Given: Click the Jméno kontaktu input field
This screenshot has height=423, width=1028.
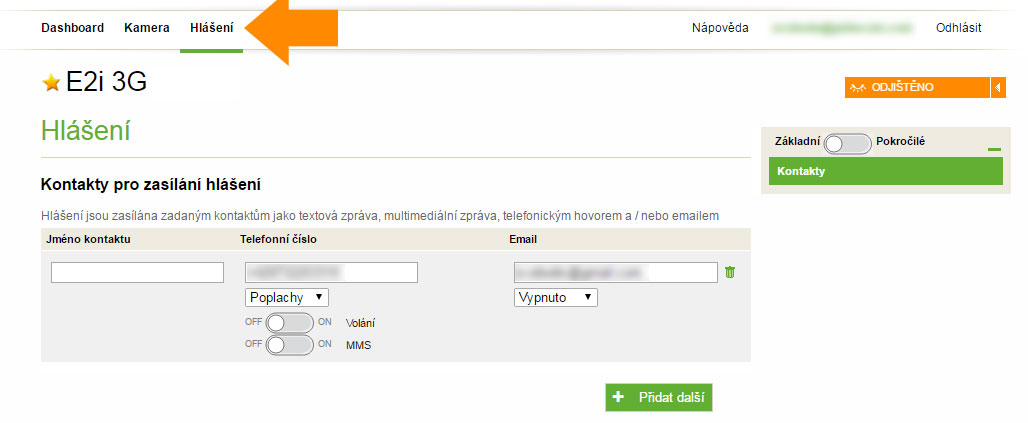Looking at the screenshot, I should (x=137, y=273).
